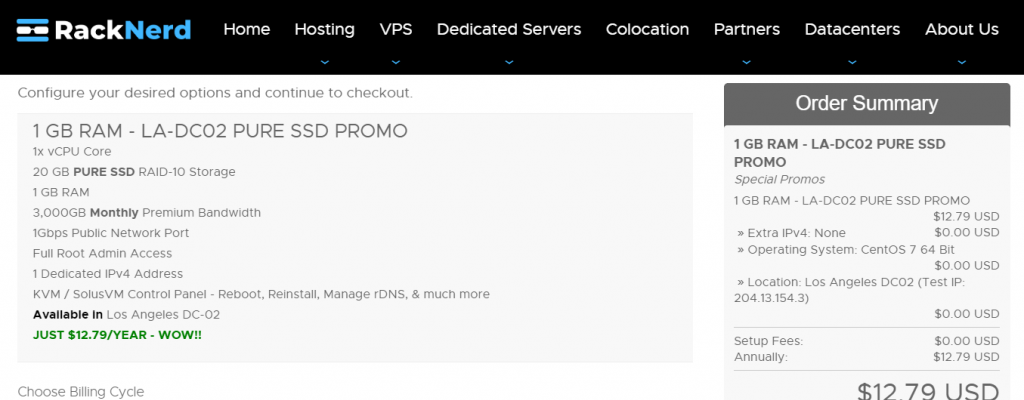Expand the VPS menu chevron

(x=396, y=62)
